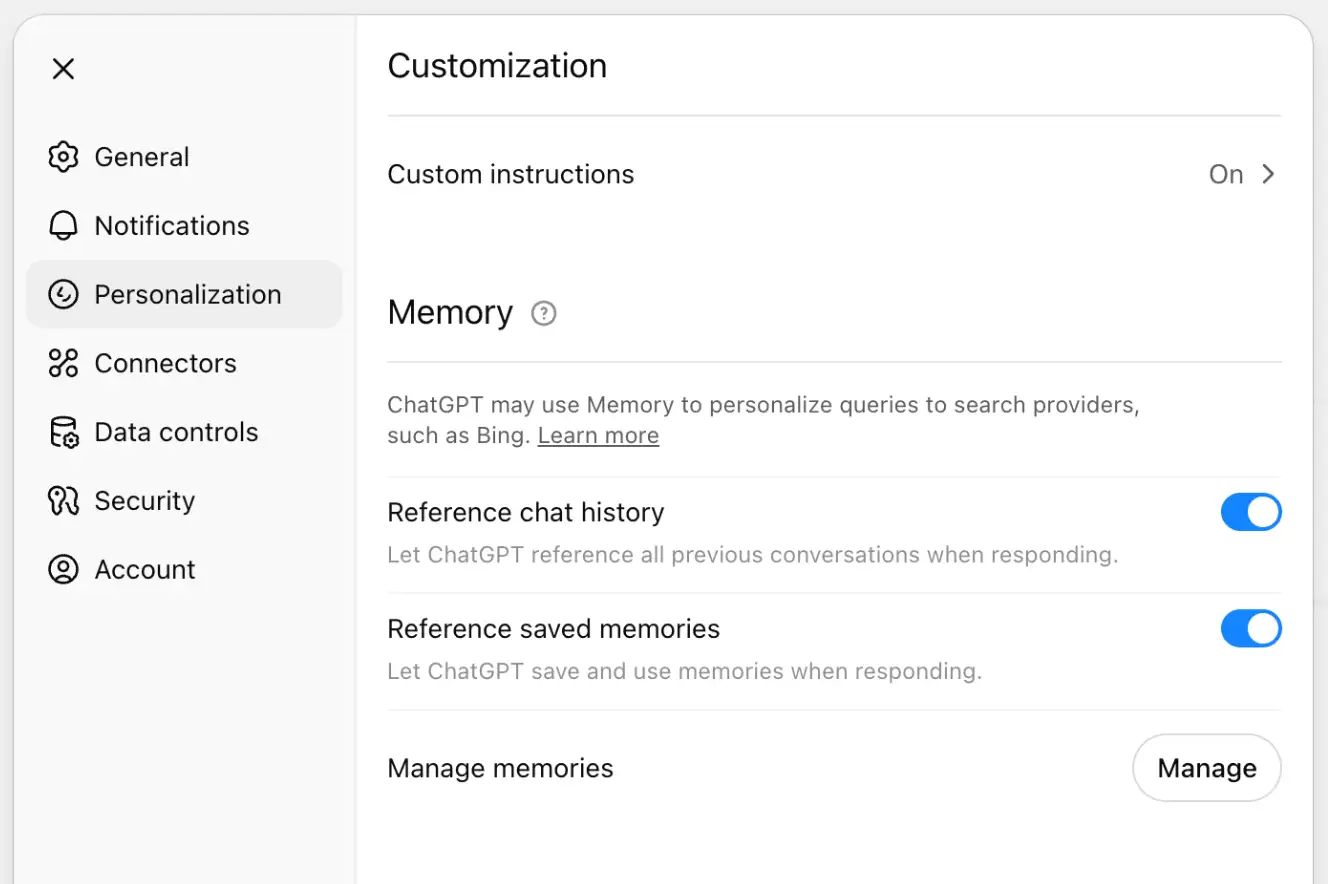Click the Personalization smiley icon
The width and height of the screenshot is (1328, 884).
(63, 295)
